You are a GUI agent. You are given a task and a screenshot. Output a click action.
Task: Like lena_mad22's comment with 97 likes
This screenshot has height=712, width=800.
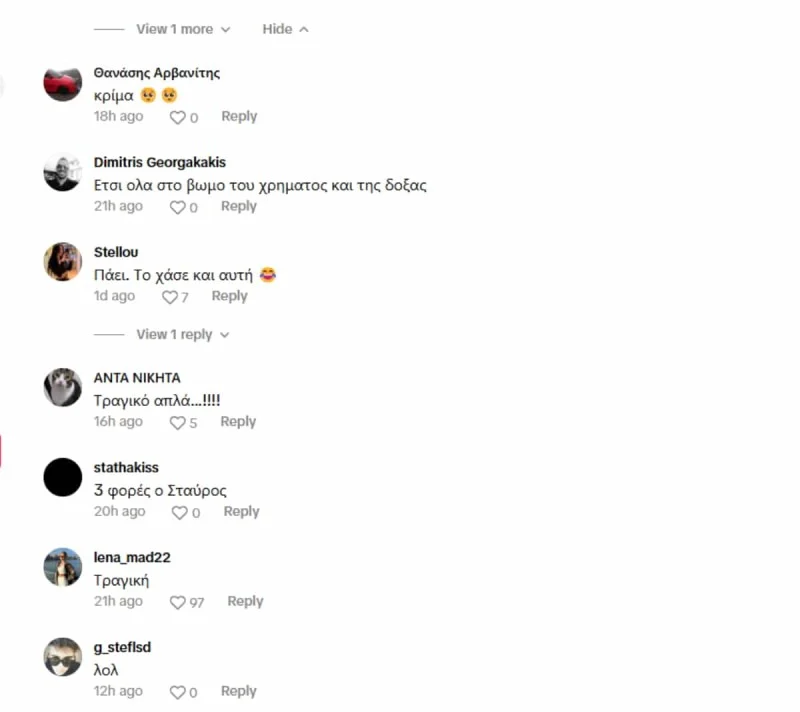click(x=178, y=602)
